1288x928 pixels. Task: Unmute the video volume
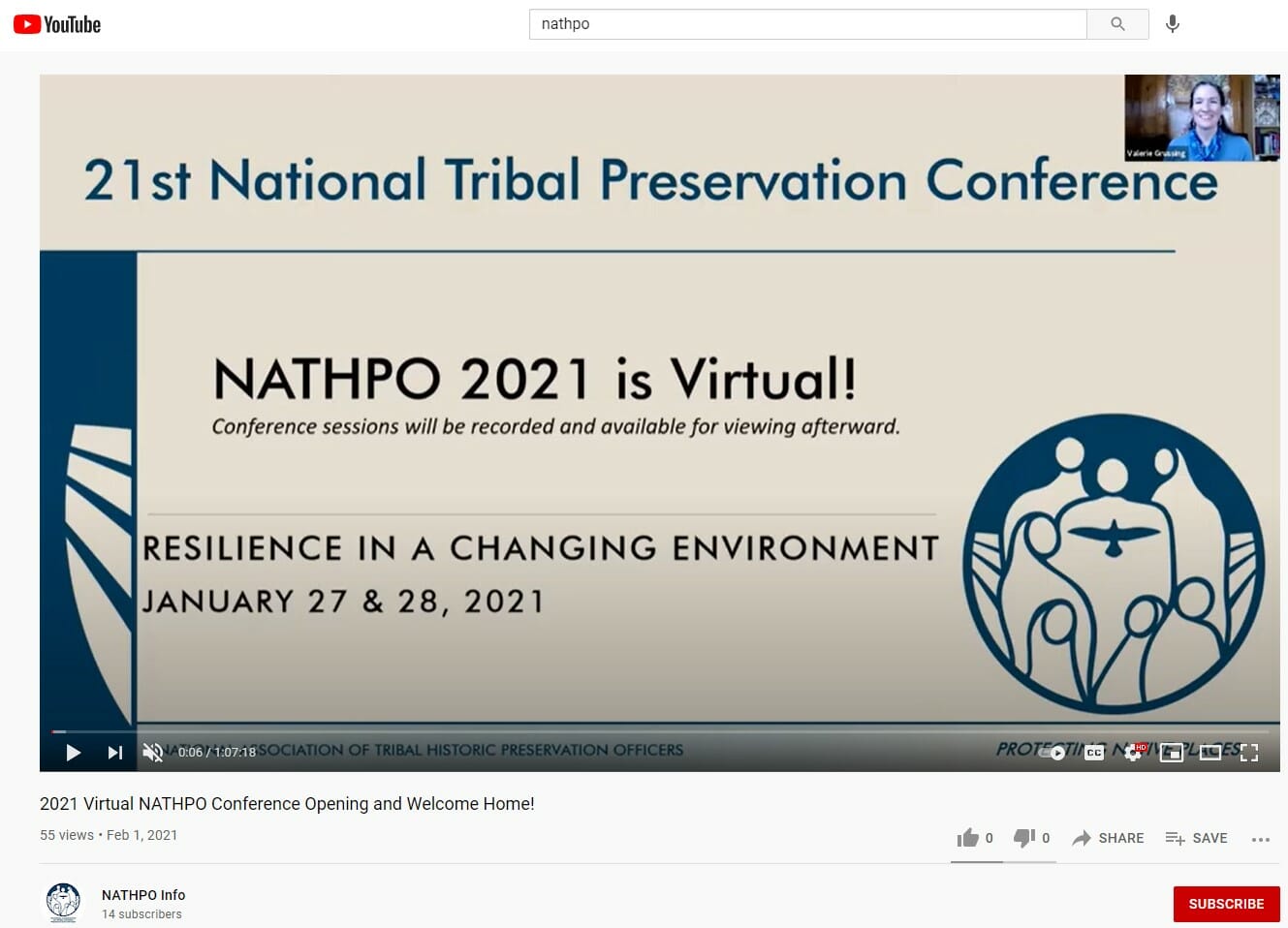tap(153, 753)
